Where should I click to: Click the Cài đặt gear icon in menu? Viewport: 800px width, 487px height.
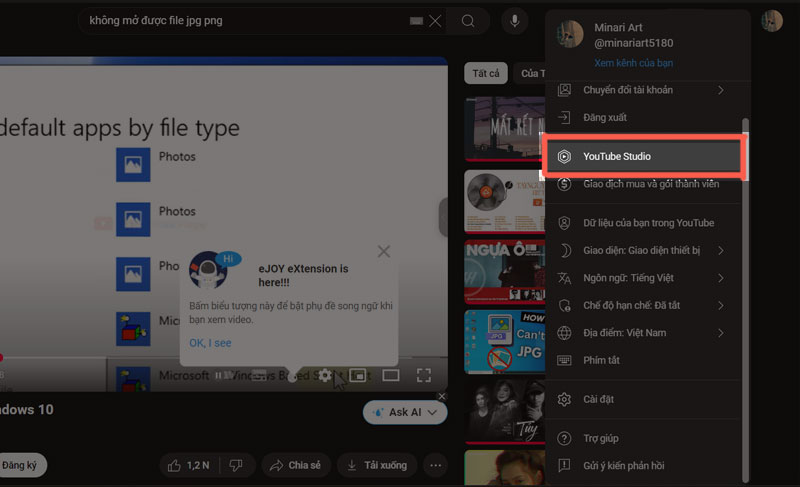(564, 399)
